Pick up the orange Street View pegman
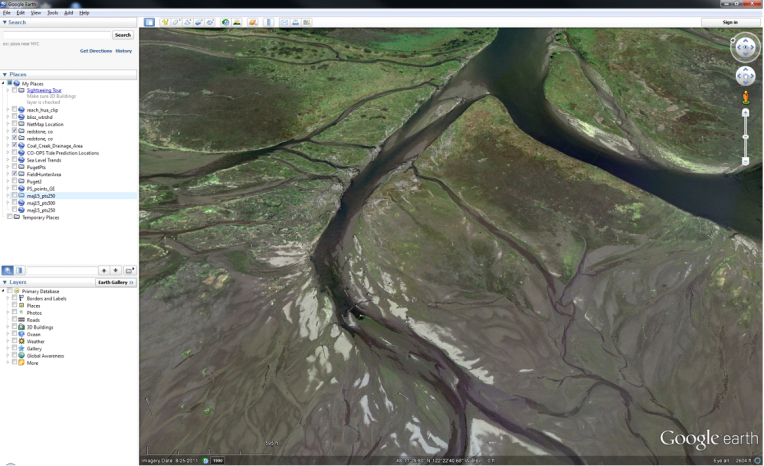This screenshot has width=764, height=466. click(746, 97)
